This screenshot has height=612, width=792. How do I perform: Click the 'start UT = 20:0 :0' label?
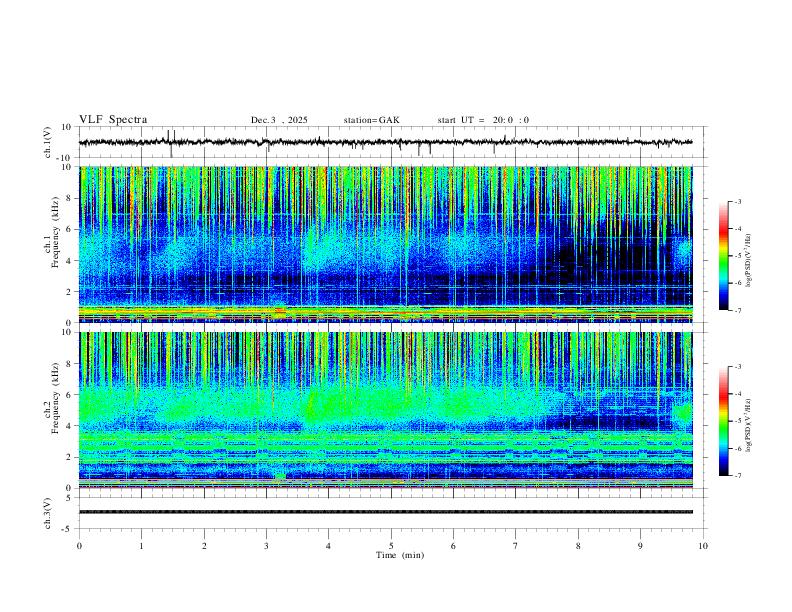483,120
